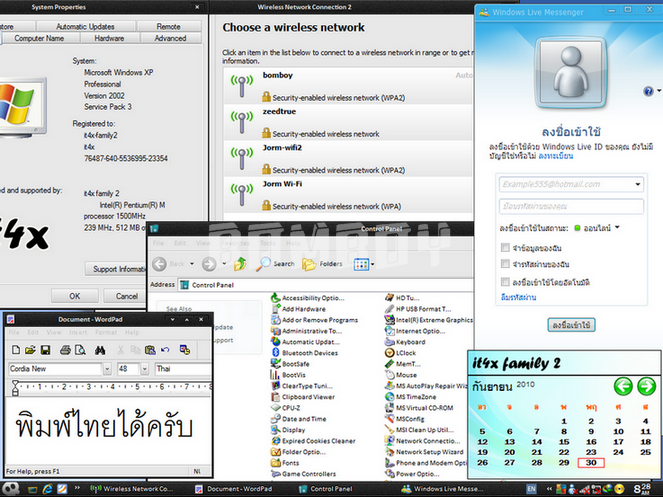Viewport: 663px width, 497px height.
Task: Click the Paste icon in WordPad
Action: pyautogui.click(x=150, y=350)
